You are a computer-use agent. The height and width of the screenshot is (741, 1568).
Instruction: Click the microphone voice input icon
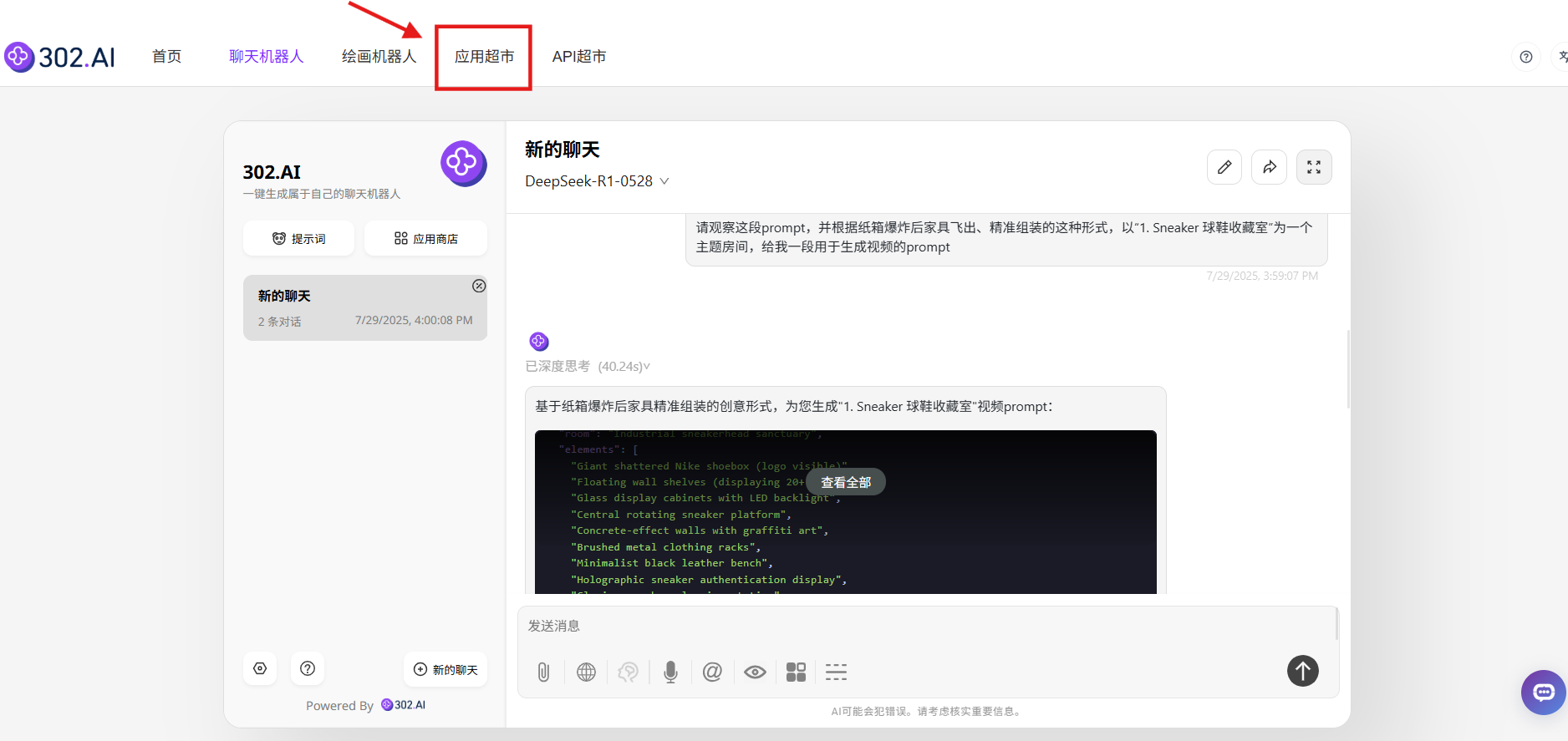(x=670, y=672)
